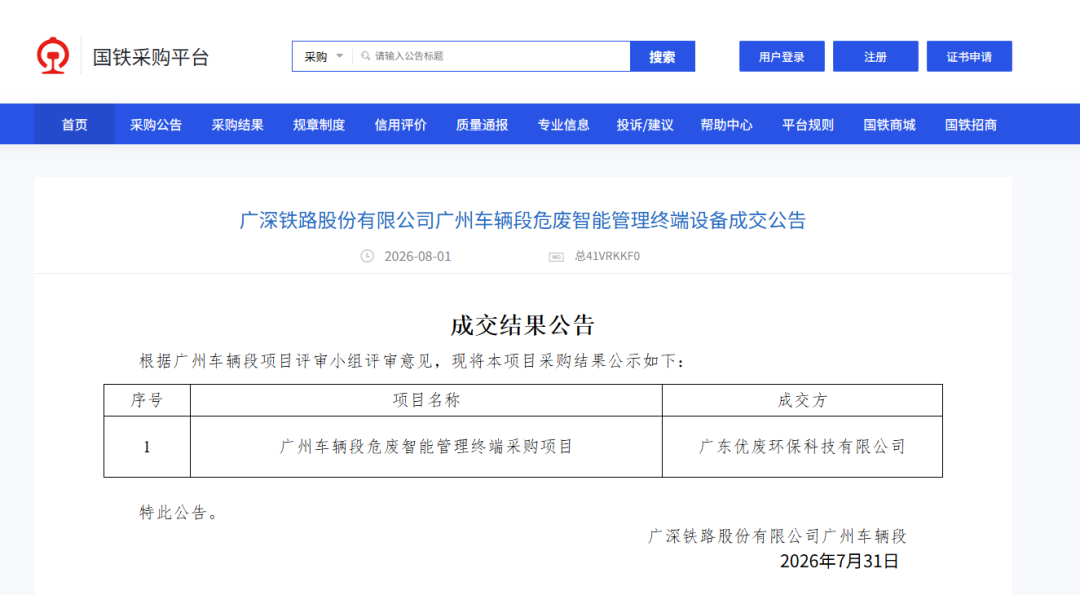Screen dimensions: 1080x595
Task: Open the 专业信息 nav item
Action: (x=563, y=125)
